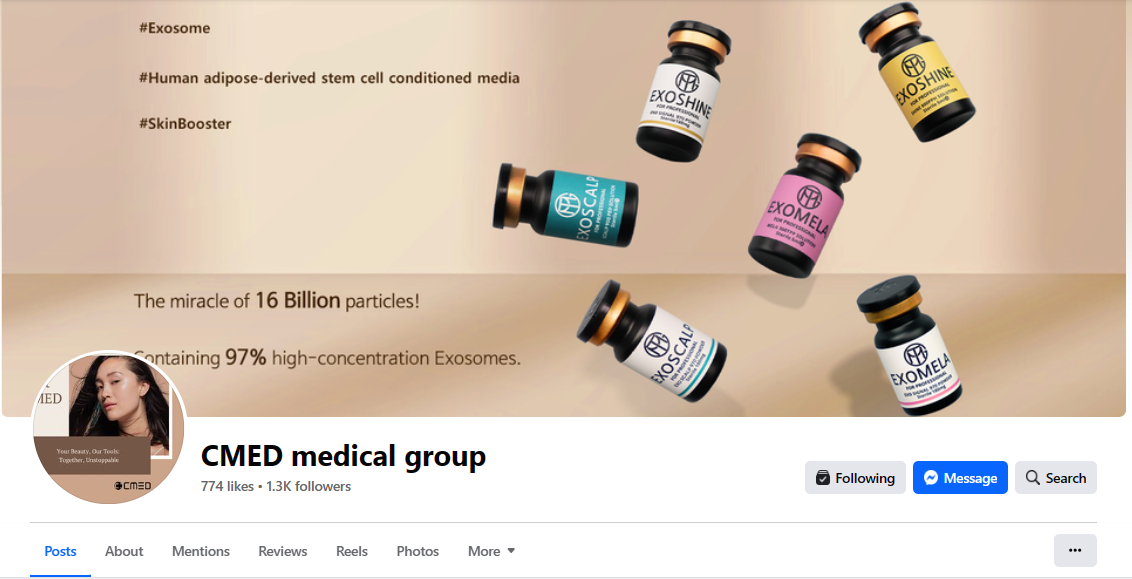Switch to the About tab

[x=124, y=551]
